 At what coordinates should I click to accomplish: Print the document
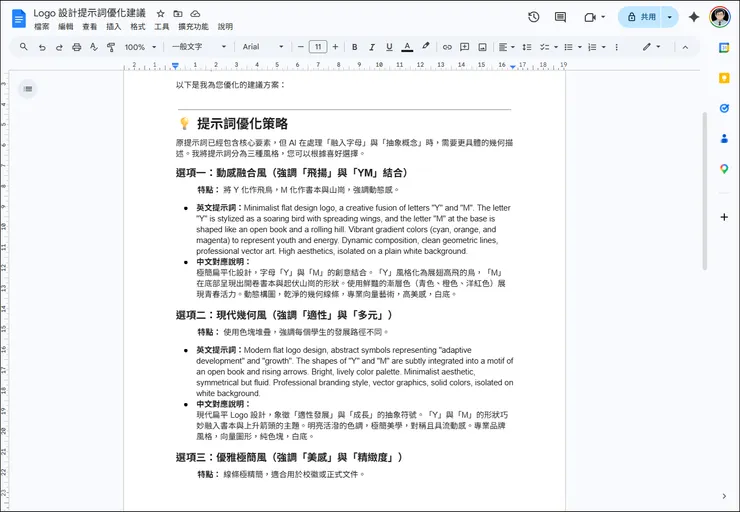click(76, 47)
